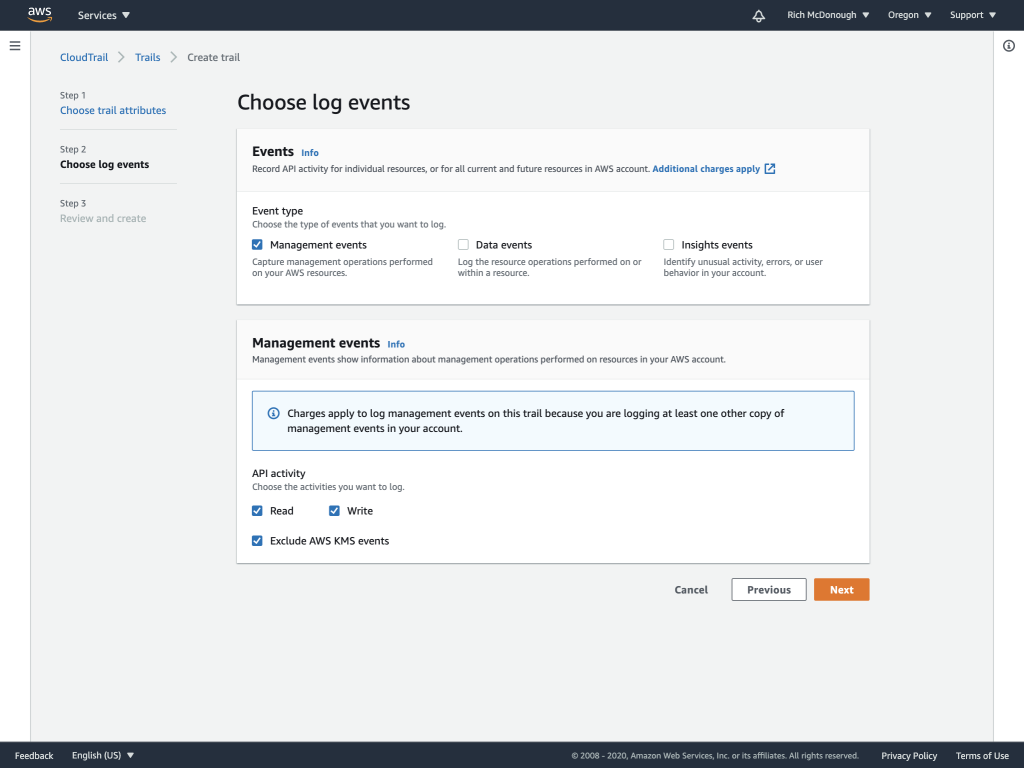Go to Step 1 Choose trail attributes
This screenshot has width=1024, height=768.
(x=112, y=110)
